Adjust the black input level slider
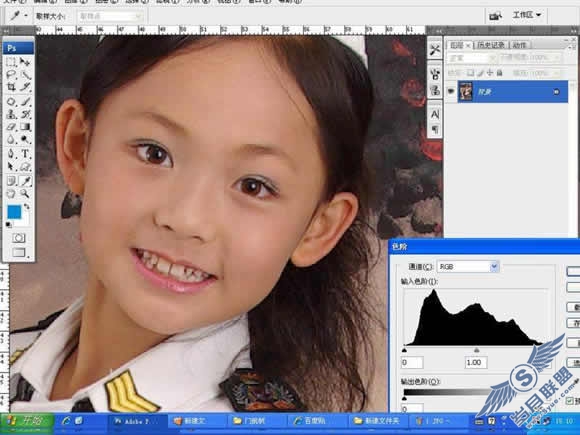 404,350
